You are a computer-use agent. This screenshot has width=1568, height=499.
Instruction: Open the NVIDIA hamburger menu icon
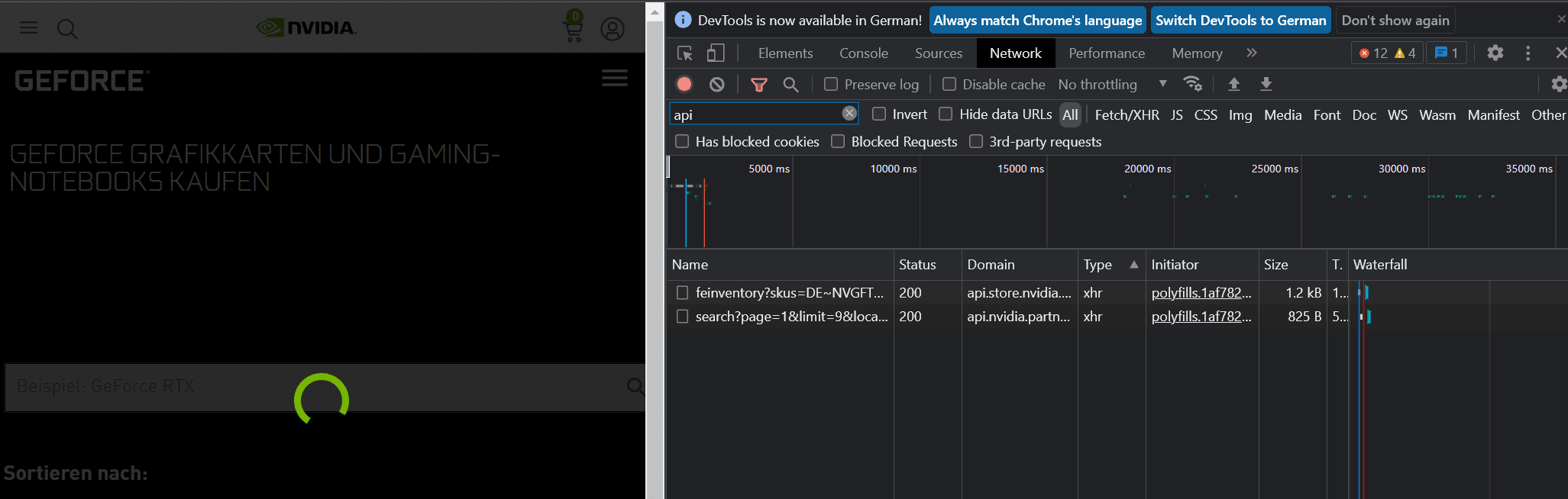[29, 28]
